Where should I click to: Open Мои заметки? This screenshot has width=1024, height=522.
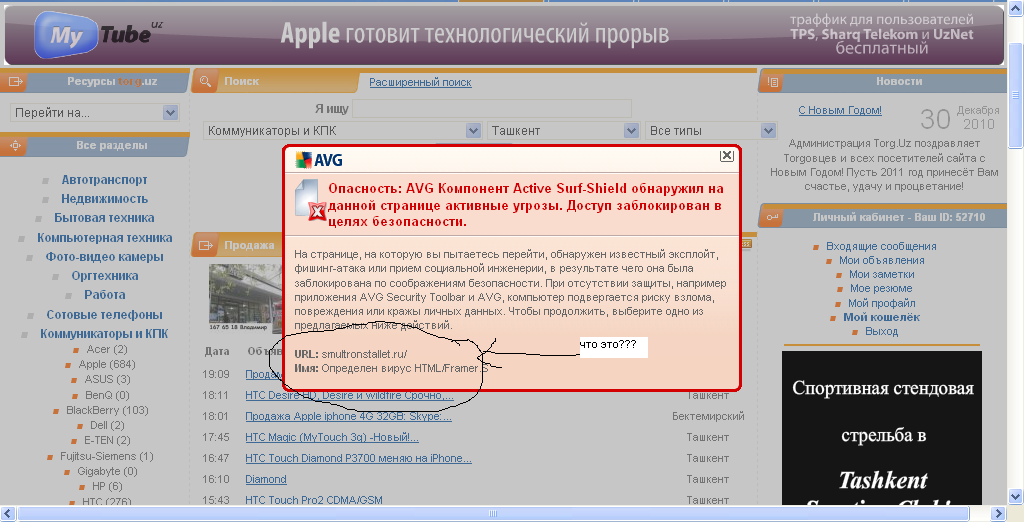pyautogui.click(x=881, y=274)
